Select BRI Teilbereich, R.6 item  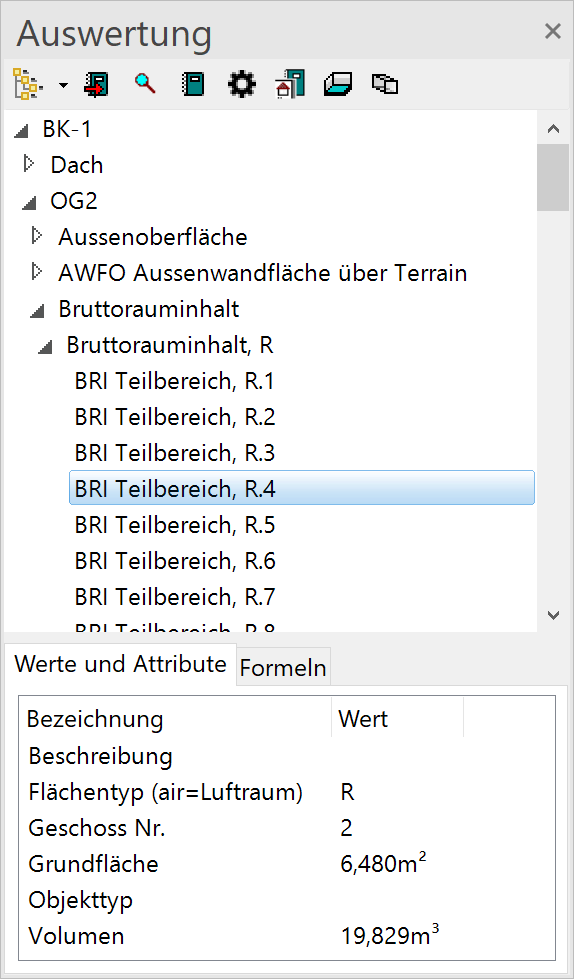175,561
